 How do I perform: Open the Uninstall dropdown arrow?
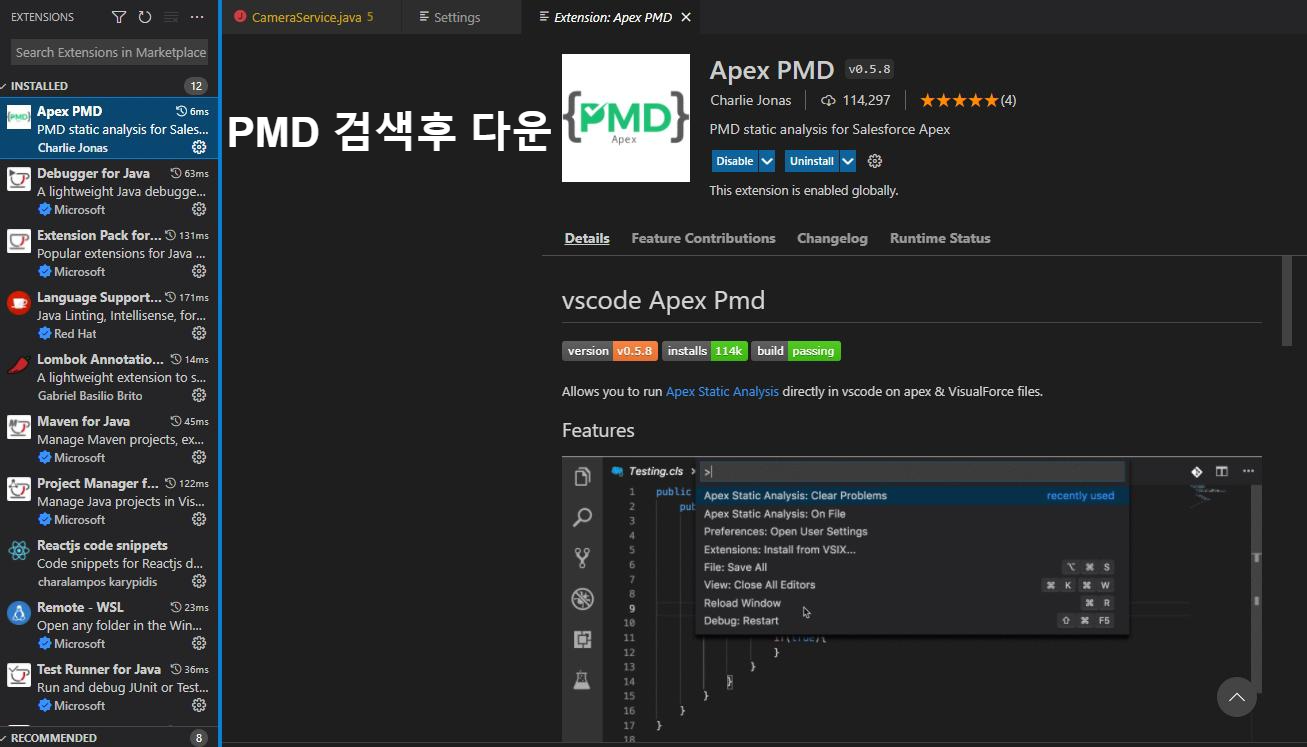point(848,161)
